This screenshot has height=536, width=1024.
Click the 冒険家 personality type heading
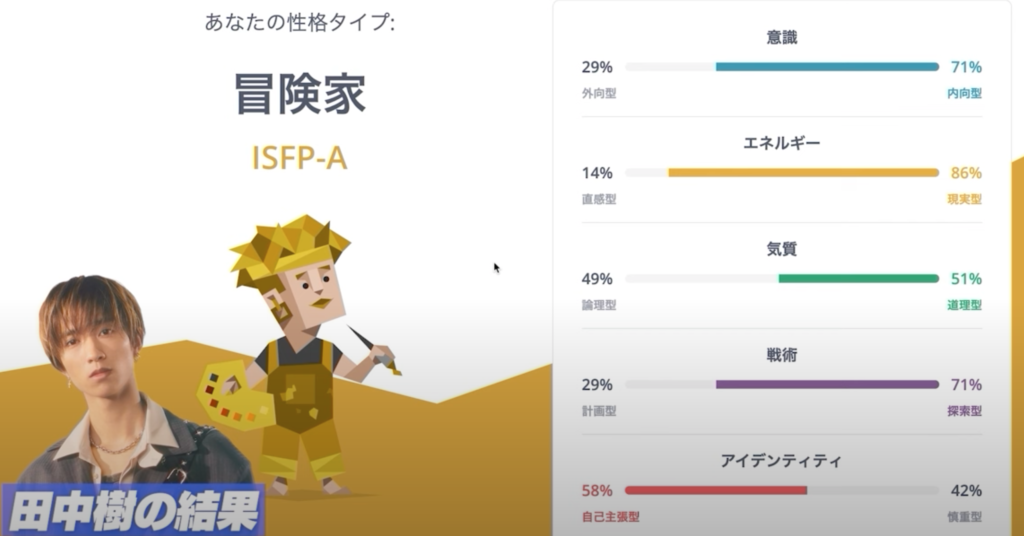click(x=300, y=94)
